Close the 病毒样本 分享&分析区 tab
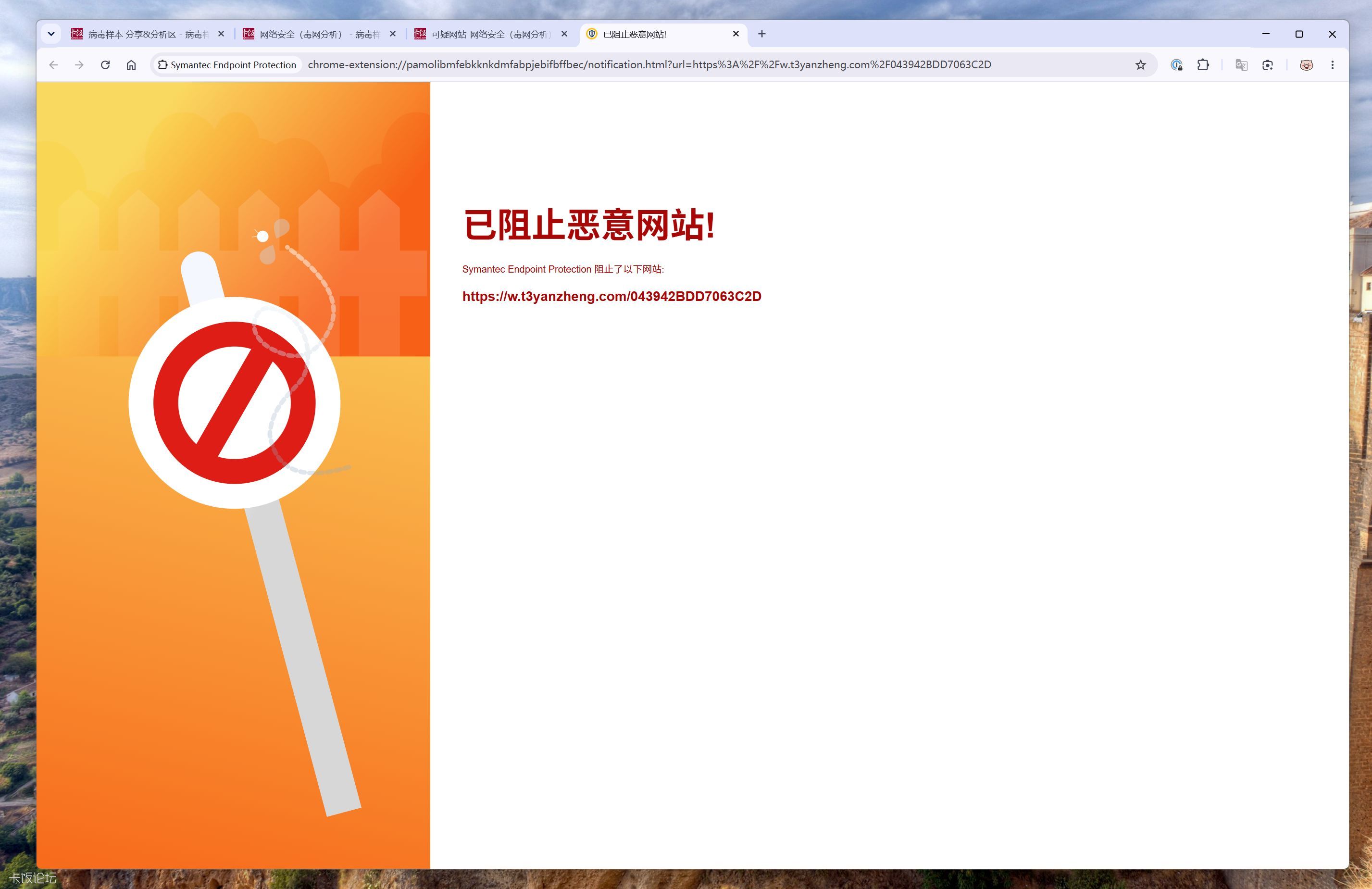Viewport: 1372px width, 889px height. click(221, 34)
